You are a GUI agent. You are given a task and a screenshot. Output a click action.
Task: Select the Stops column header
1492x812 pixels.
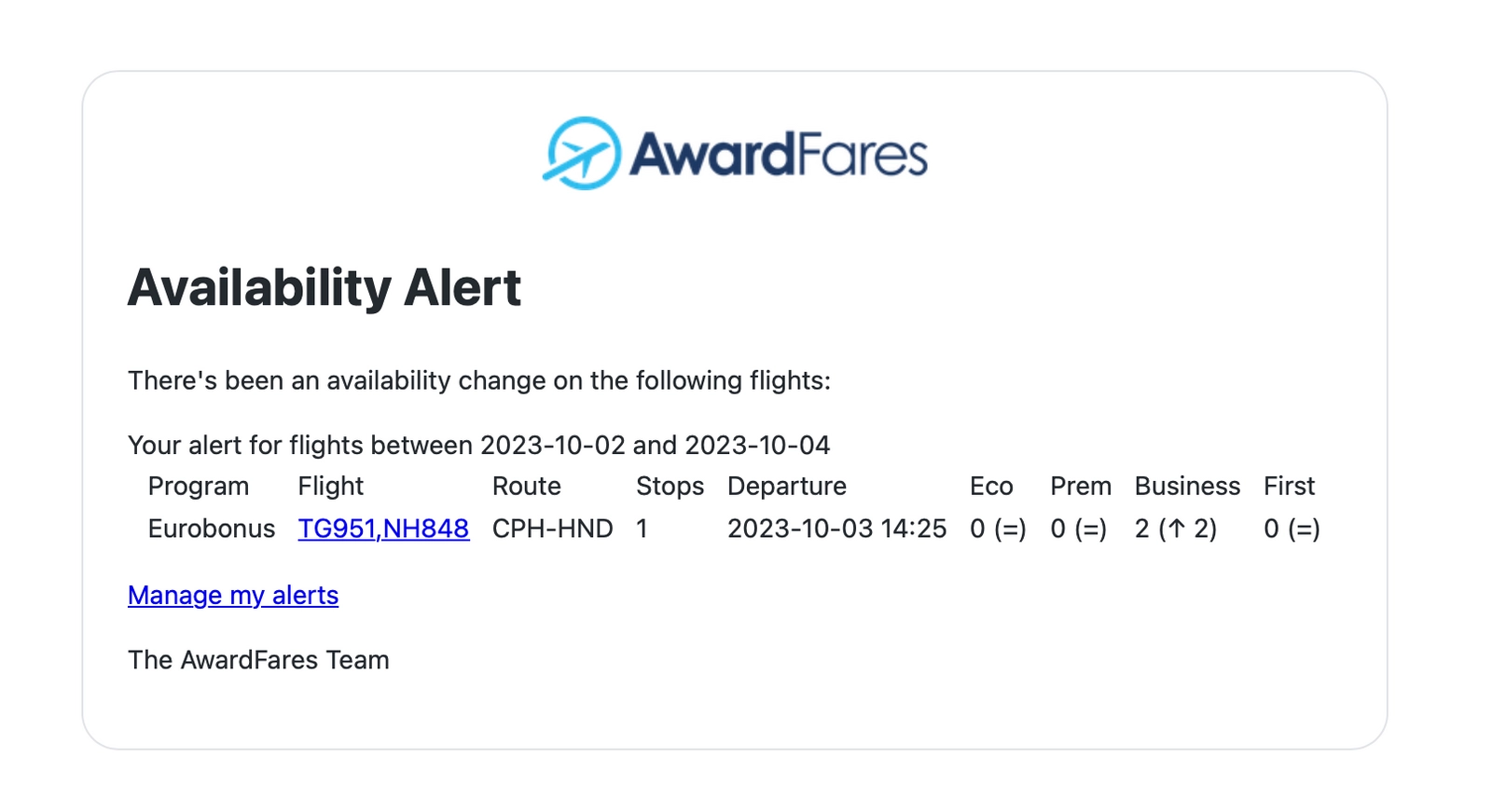(x=670, y=487)
